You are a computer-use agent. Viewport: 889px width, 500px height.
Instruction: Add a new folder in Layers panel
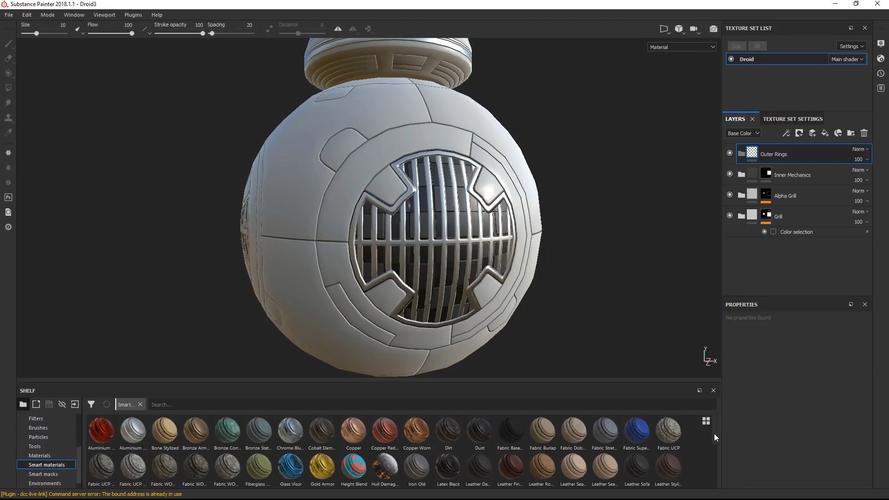tap(851, 133)
